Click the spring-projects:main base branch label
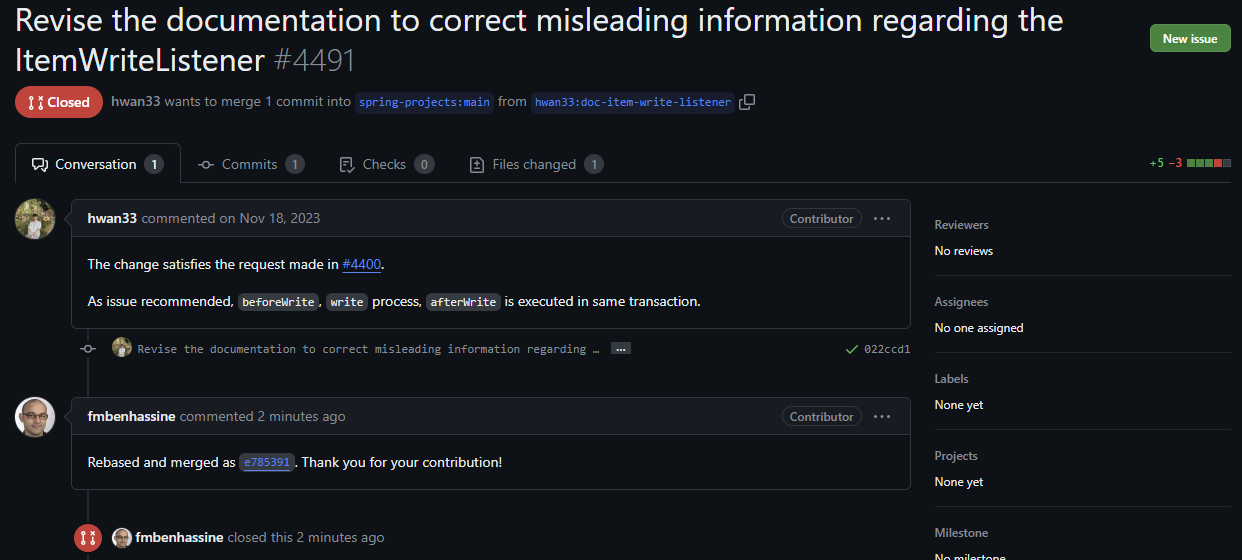The width and height of the screenshot is (1242, 560). 424,102
